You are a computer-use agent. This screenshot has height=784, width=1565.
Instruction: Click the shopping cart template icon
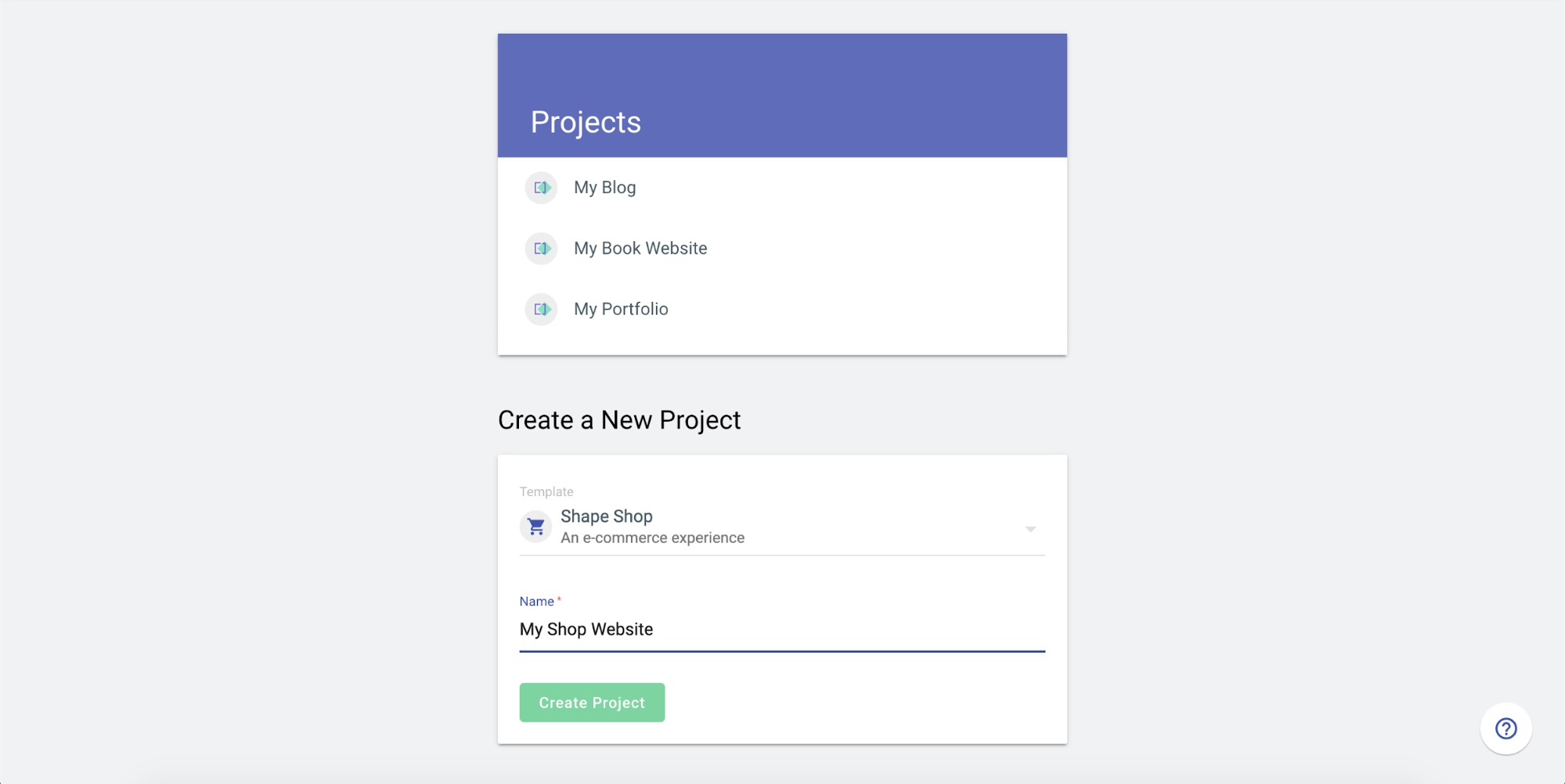(536, 527)
